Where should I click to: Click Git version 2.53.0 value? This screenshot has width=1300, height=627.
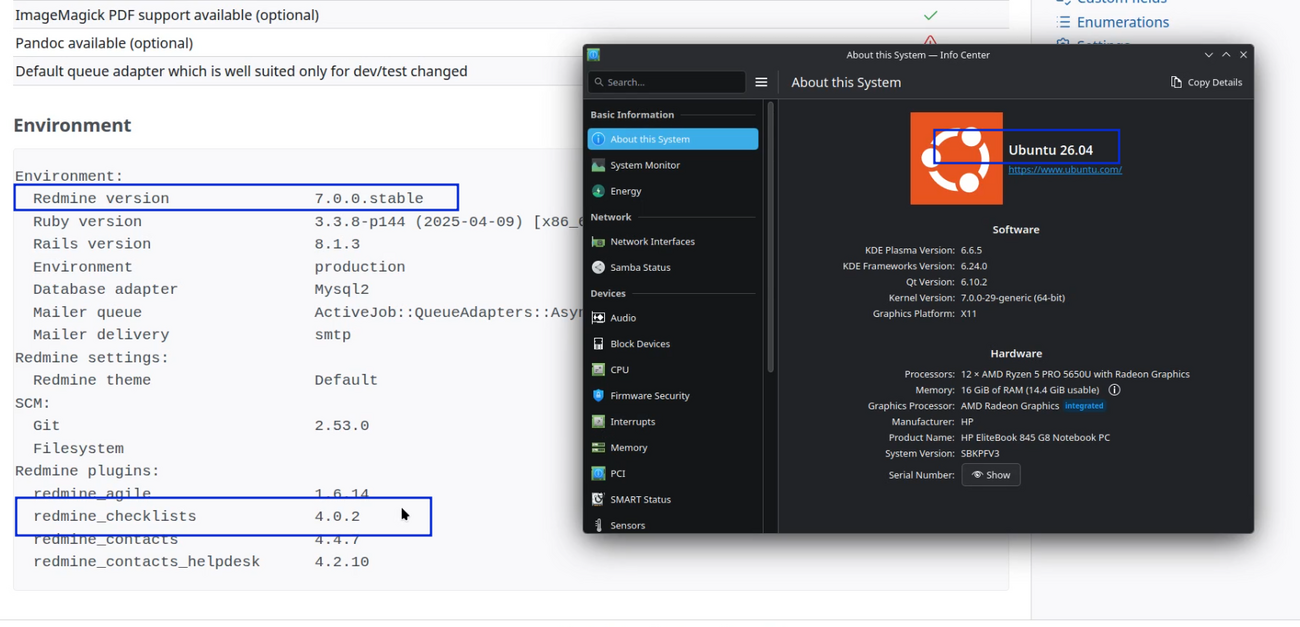coord(342,426)
